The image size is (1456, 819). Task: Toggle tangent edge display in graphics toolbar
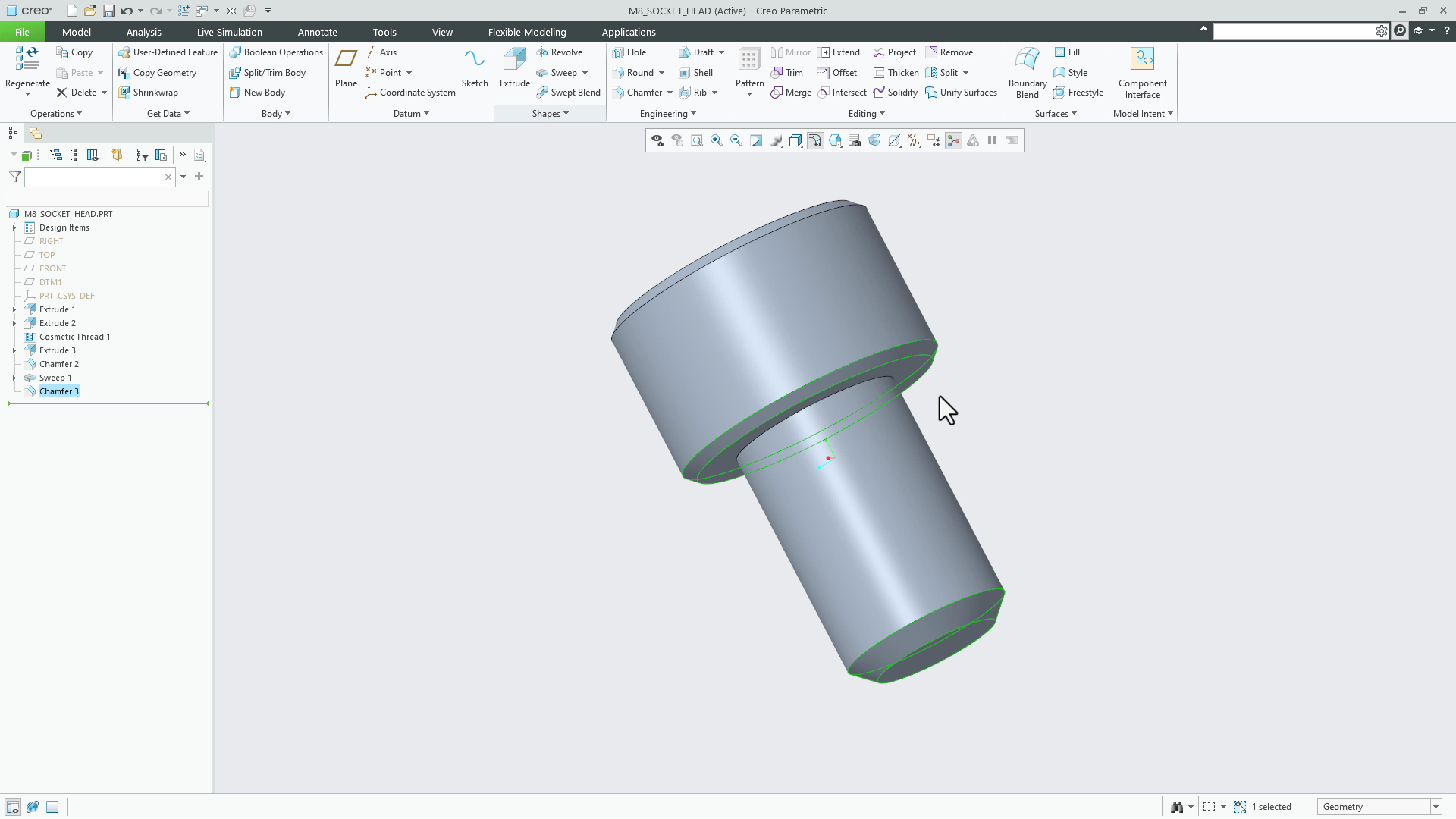coord(815,141)
